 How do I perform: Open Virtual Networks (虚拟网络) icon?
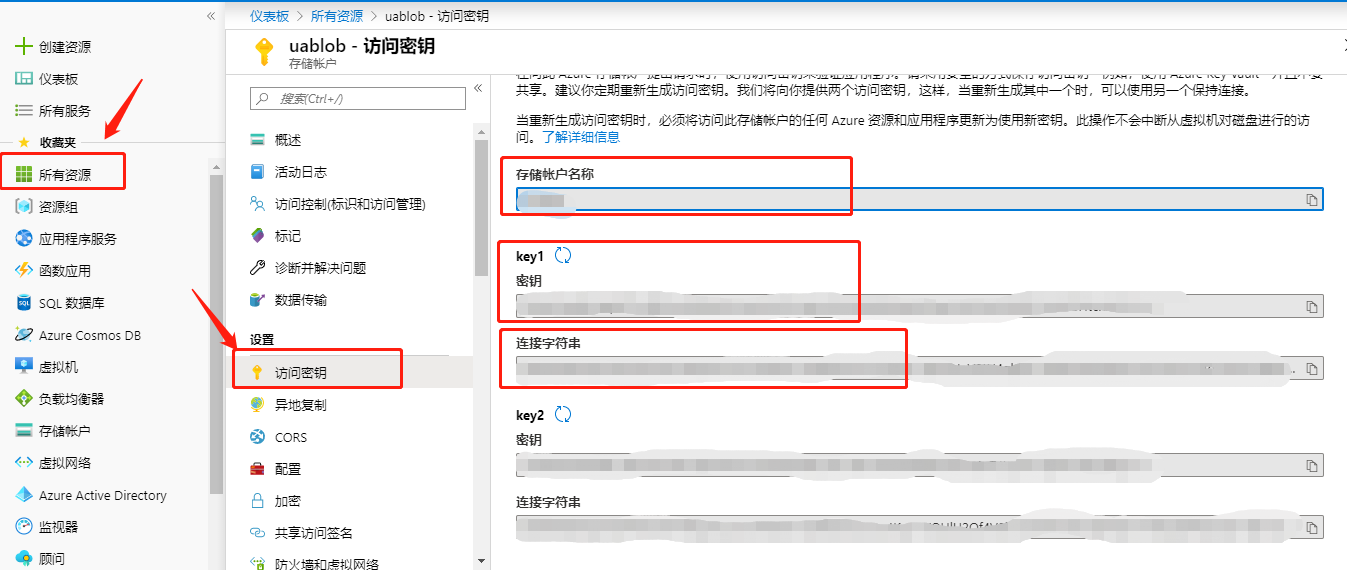[24, 463]
